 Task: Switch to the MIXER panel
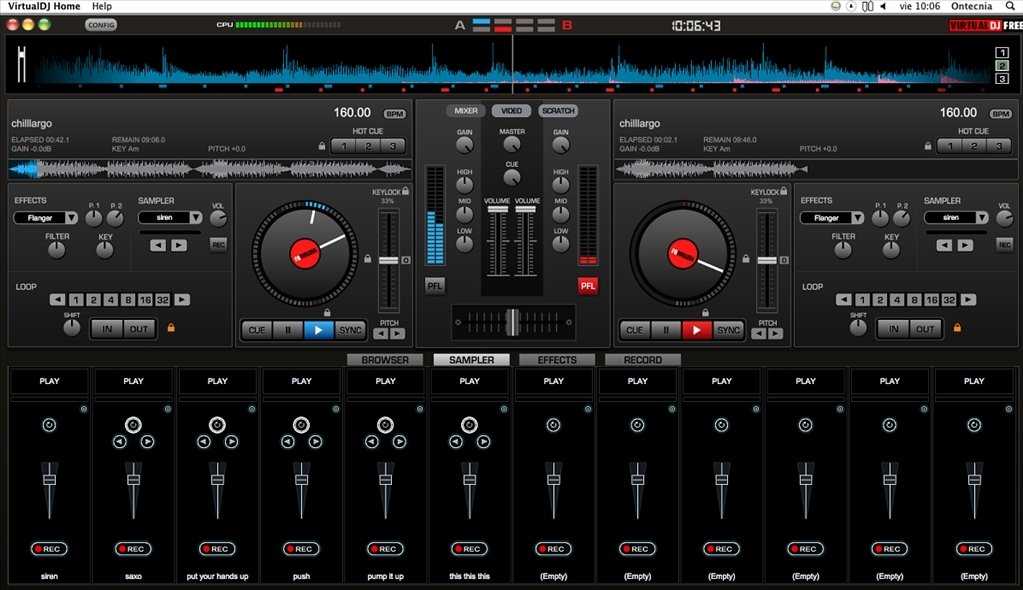click(x=466, y=111)
